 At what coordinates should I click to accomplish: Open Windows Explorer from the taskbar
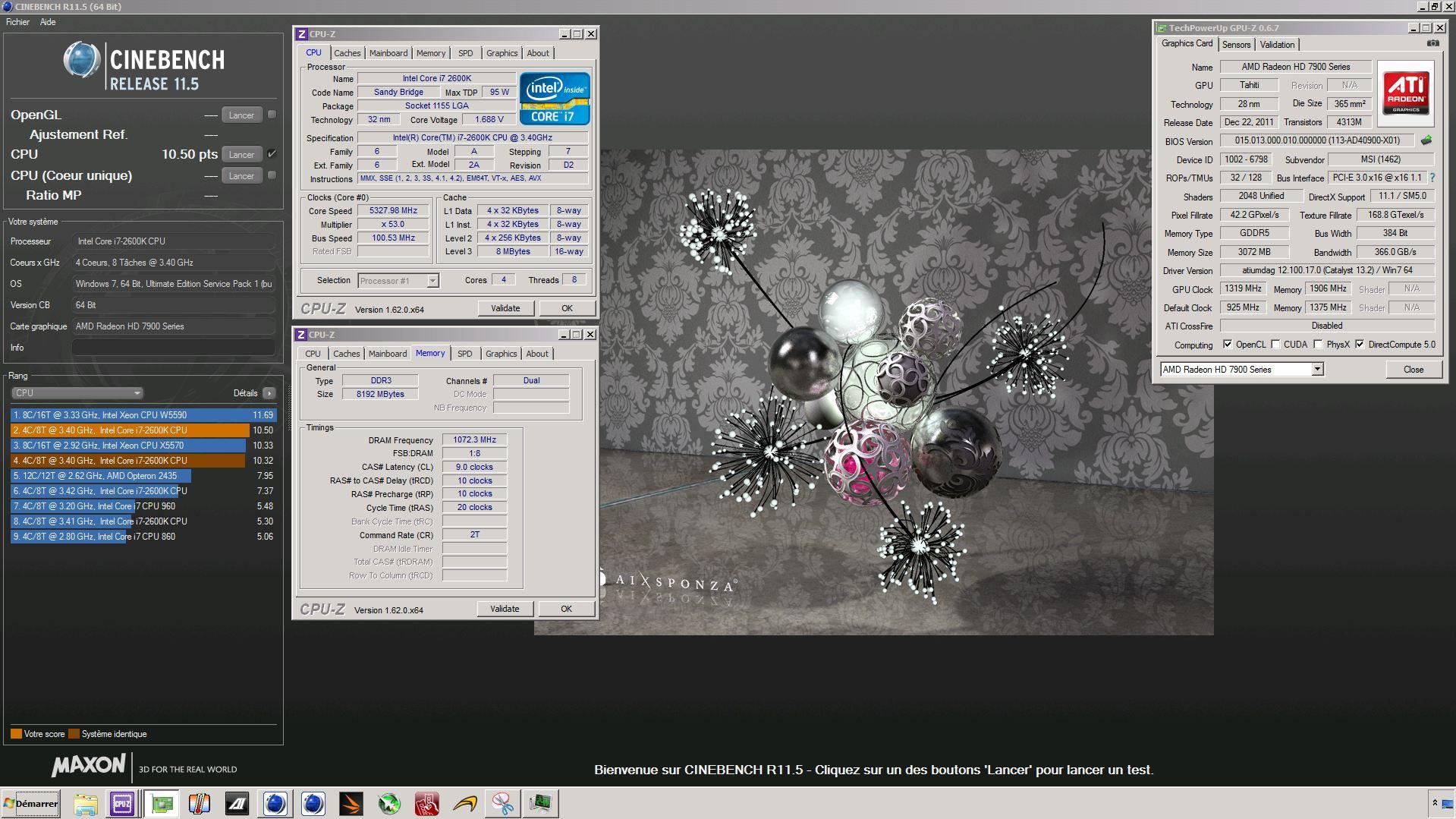tap(85, 804)
